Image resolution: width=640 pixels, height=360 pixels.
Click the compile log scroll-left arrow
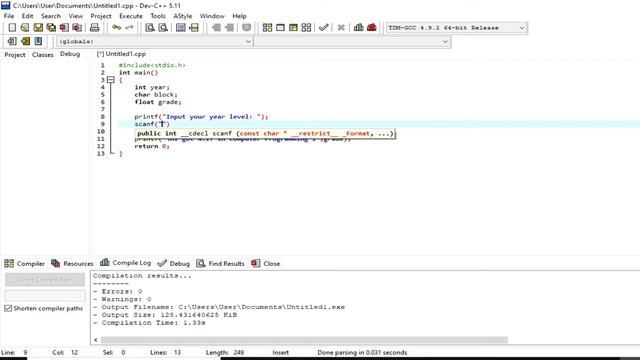(96, 340)
